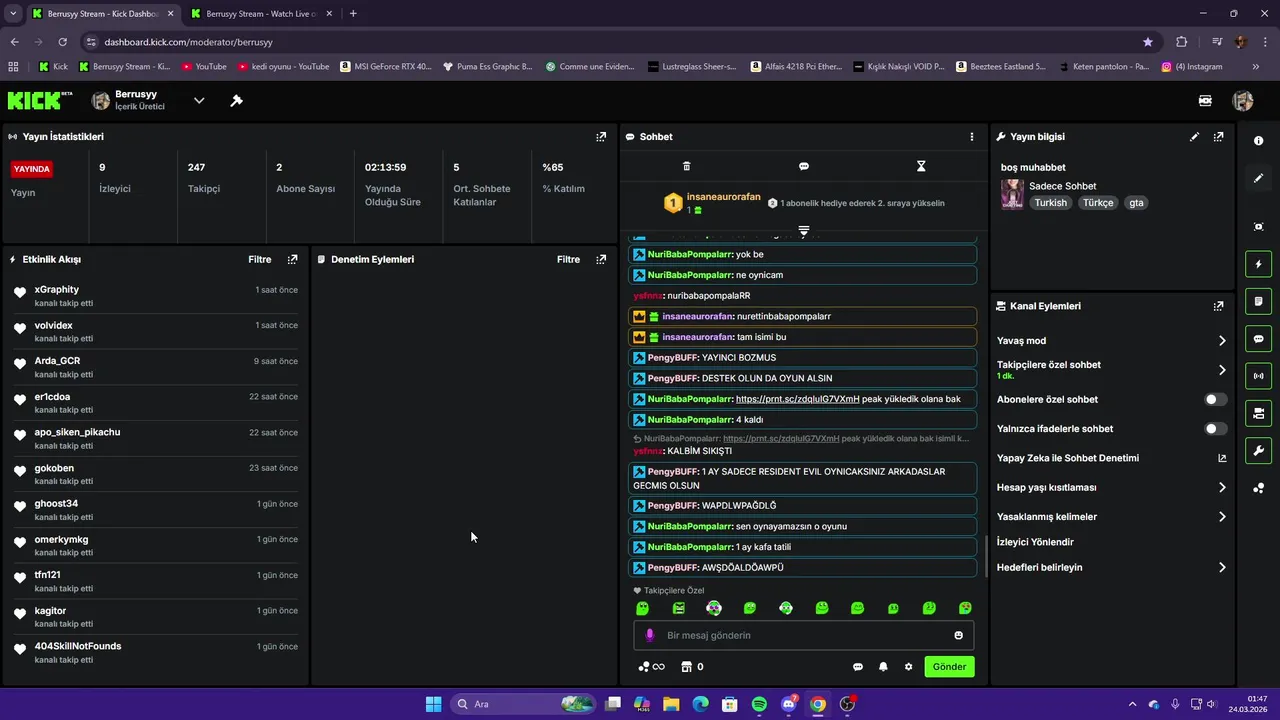
Task: Open the hammer moderation tool in header
Action: tap(236, 101)
